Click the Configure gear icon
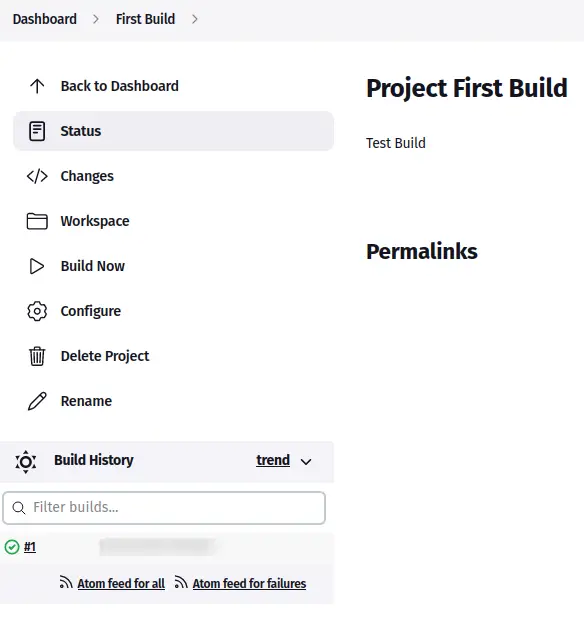 point(37,311)
